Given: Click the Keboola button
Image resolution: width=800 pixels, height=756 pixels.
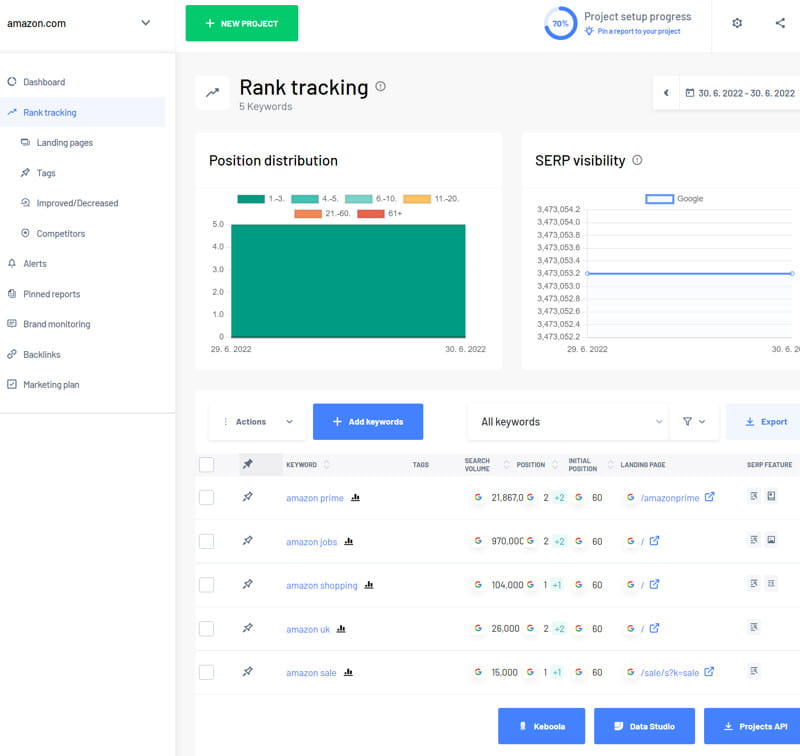Looking at the screenshot, I should (541, 726).
